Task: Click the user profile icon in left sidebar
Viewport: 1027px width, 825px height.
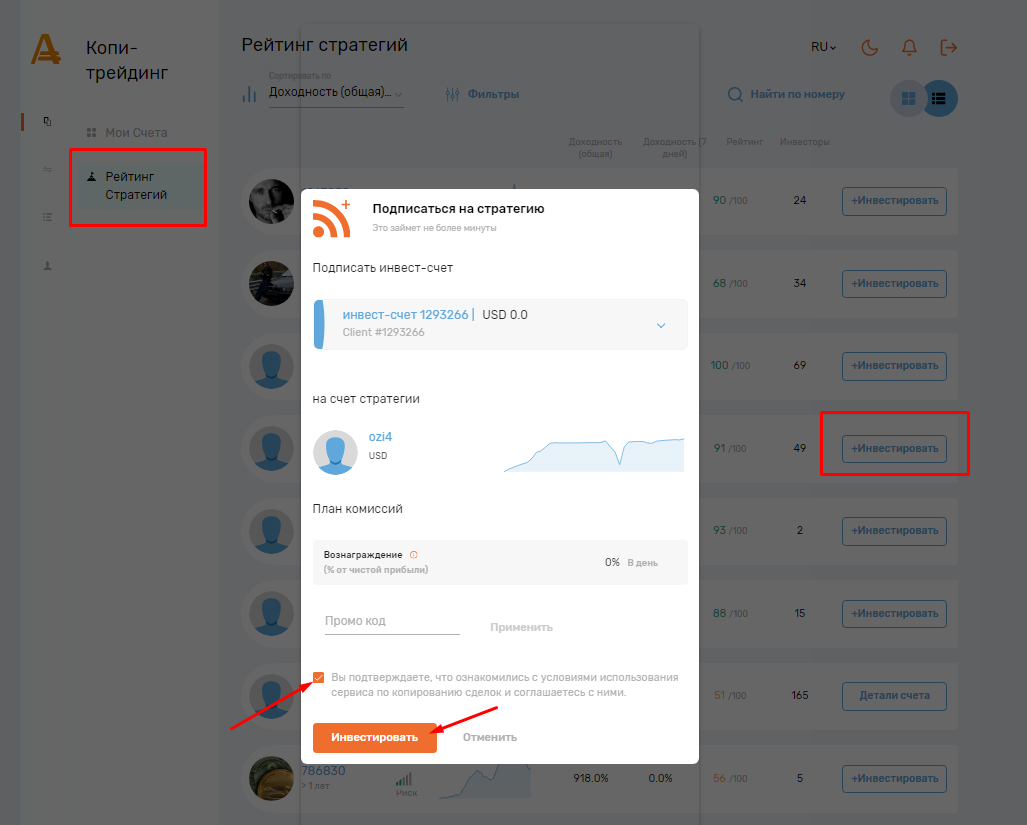Action: coord(47,266)
